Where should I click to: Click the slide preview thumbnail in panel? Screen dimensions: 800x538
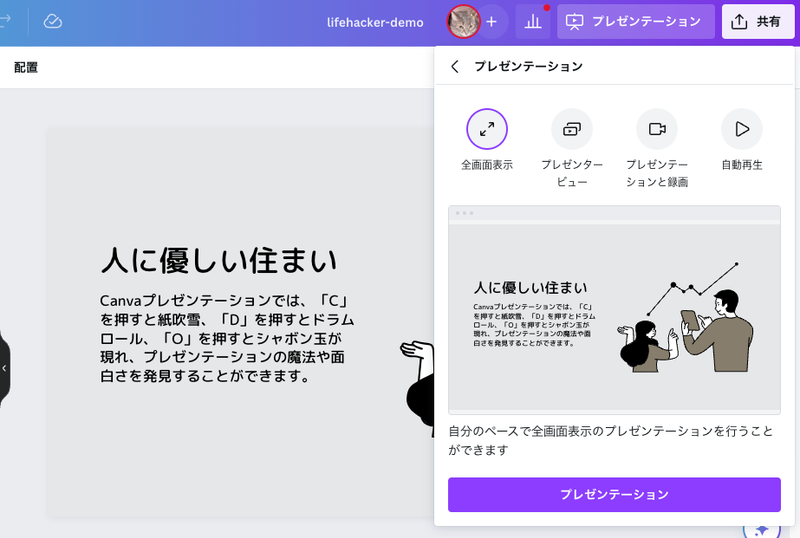click(x=614, y=310)
